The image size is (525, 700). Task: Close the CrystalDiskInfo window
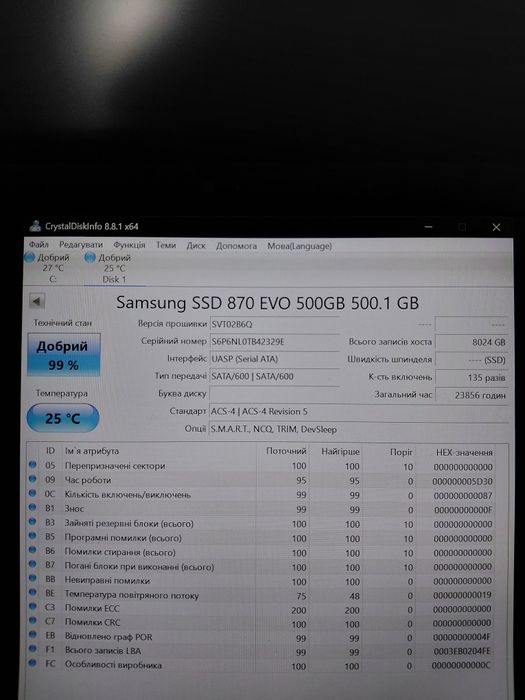click(496, 227)
